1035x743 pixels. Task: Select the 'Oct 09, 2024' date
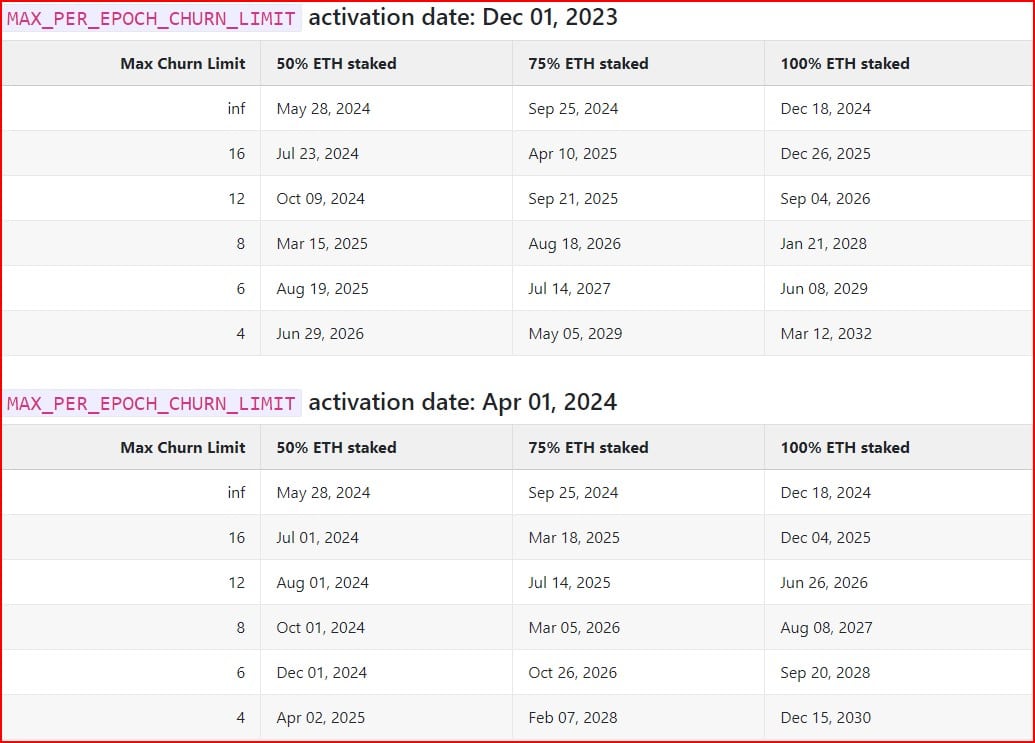[321, 199]
